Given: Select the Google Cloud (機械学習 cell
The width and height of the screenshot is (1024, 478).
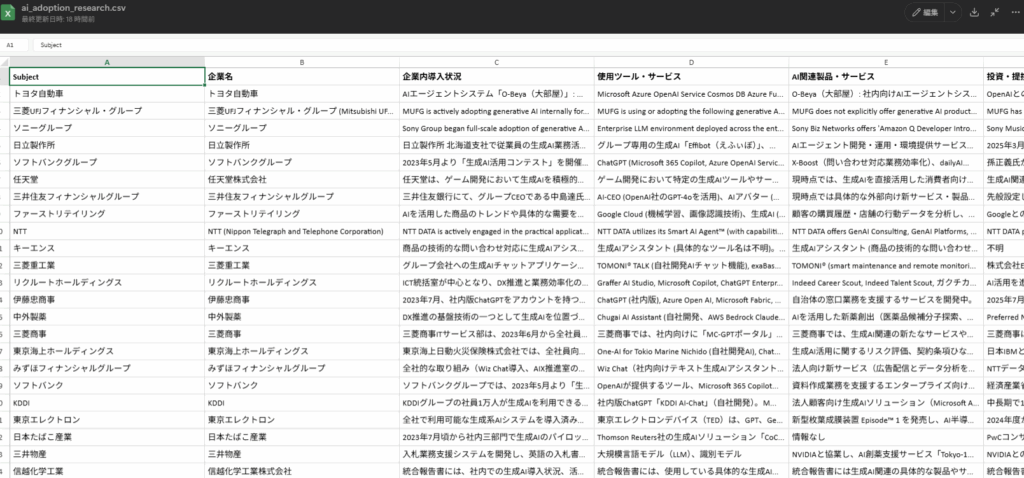Looking at the screenshot, I should click(692, 214).
